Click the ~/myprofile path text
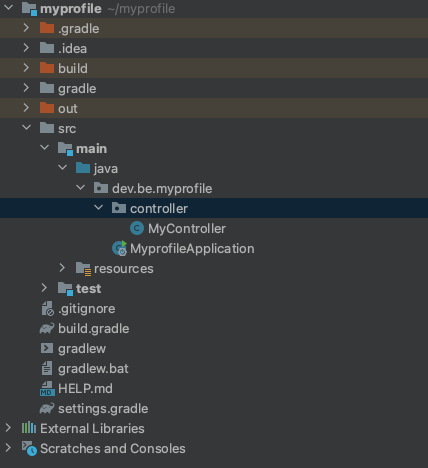428x468 pixels. pos(141,9)
